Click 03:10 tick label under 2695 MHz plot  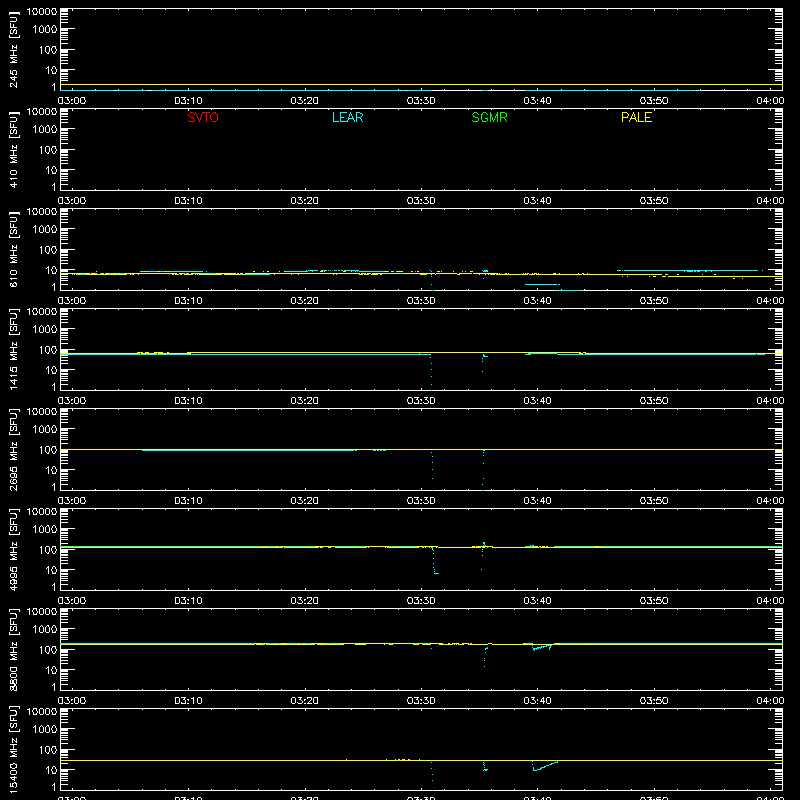(188, 501)
